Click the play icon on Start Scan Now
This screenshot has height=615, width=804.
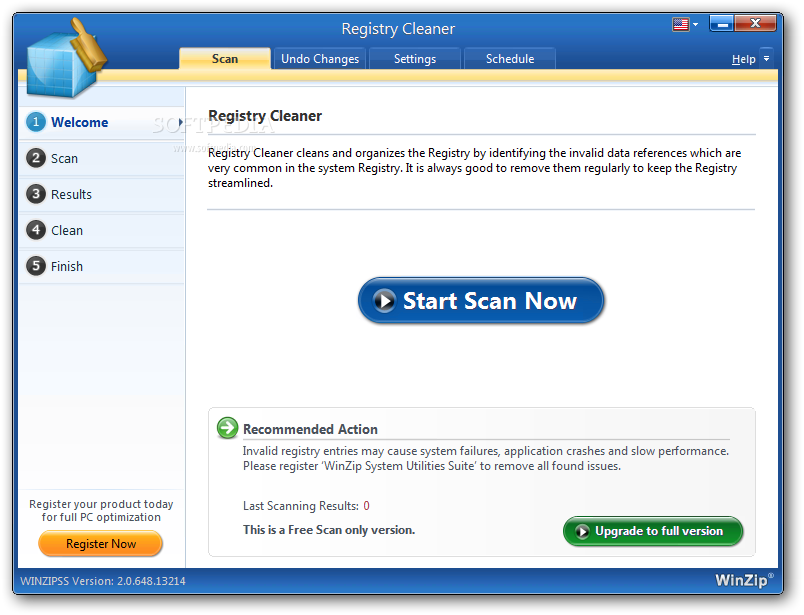click(x=384, y=301)
